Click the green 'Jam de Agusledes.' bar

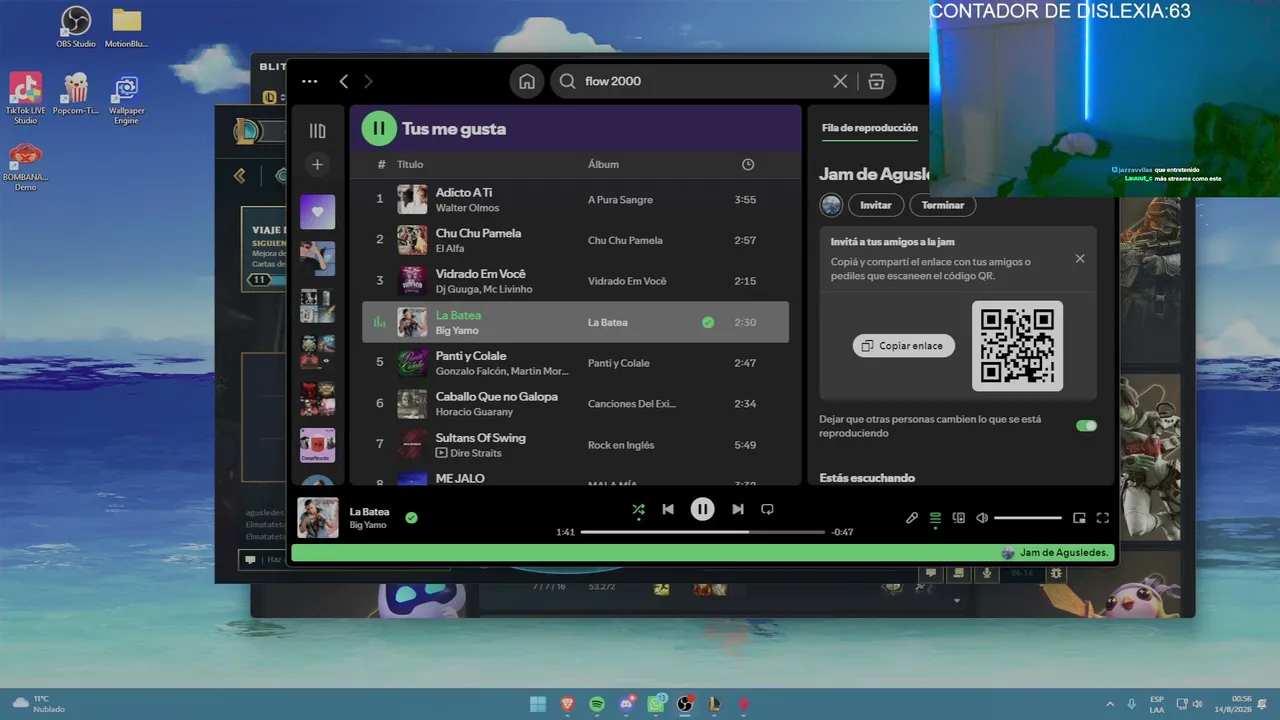[x=704, y=553]
